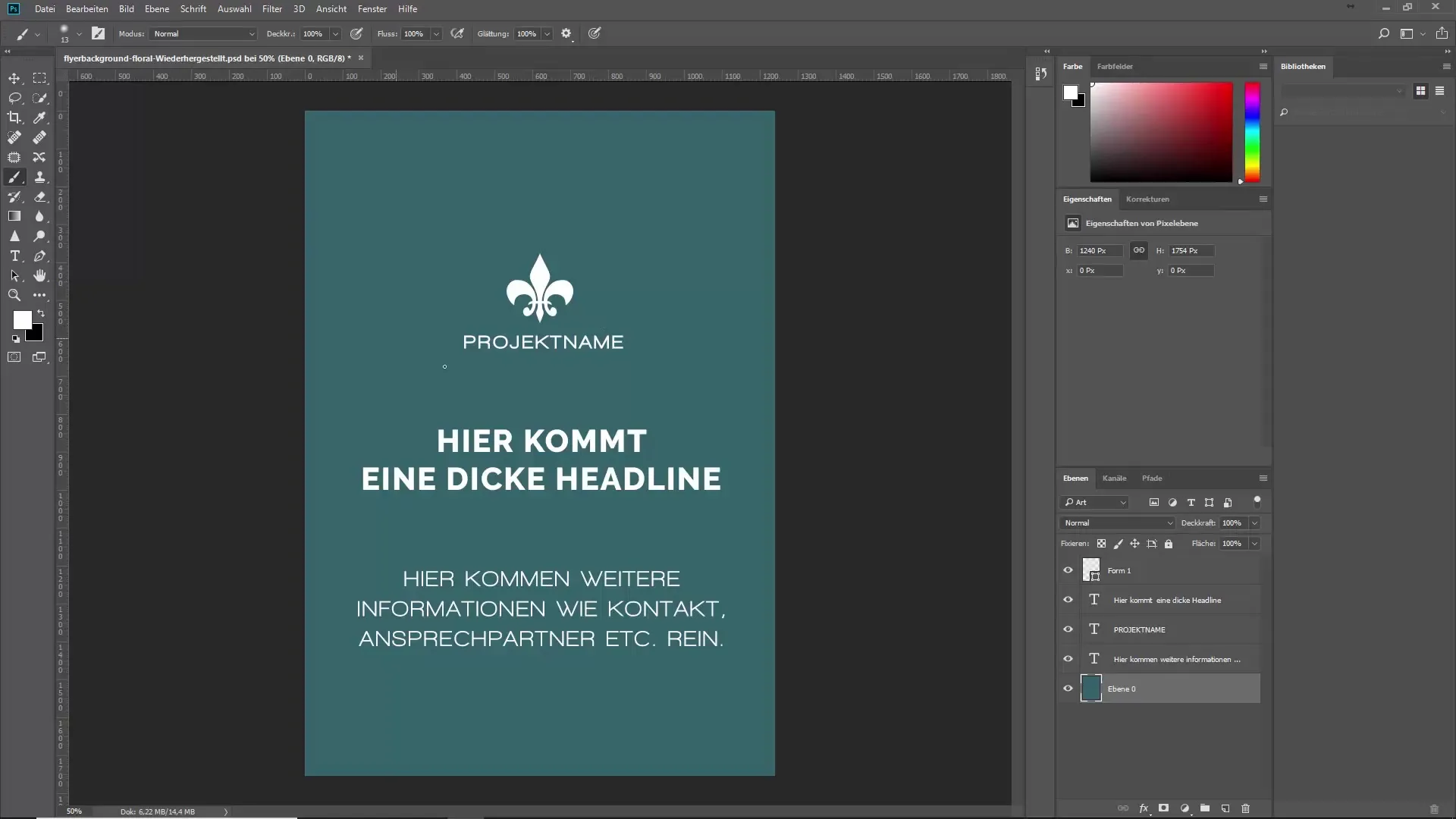The height and width of the screenshot is (819, 1456).
Task: Open search in the top bar
Action: 1384,33
